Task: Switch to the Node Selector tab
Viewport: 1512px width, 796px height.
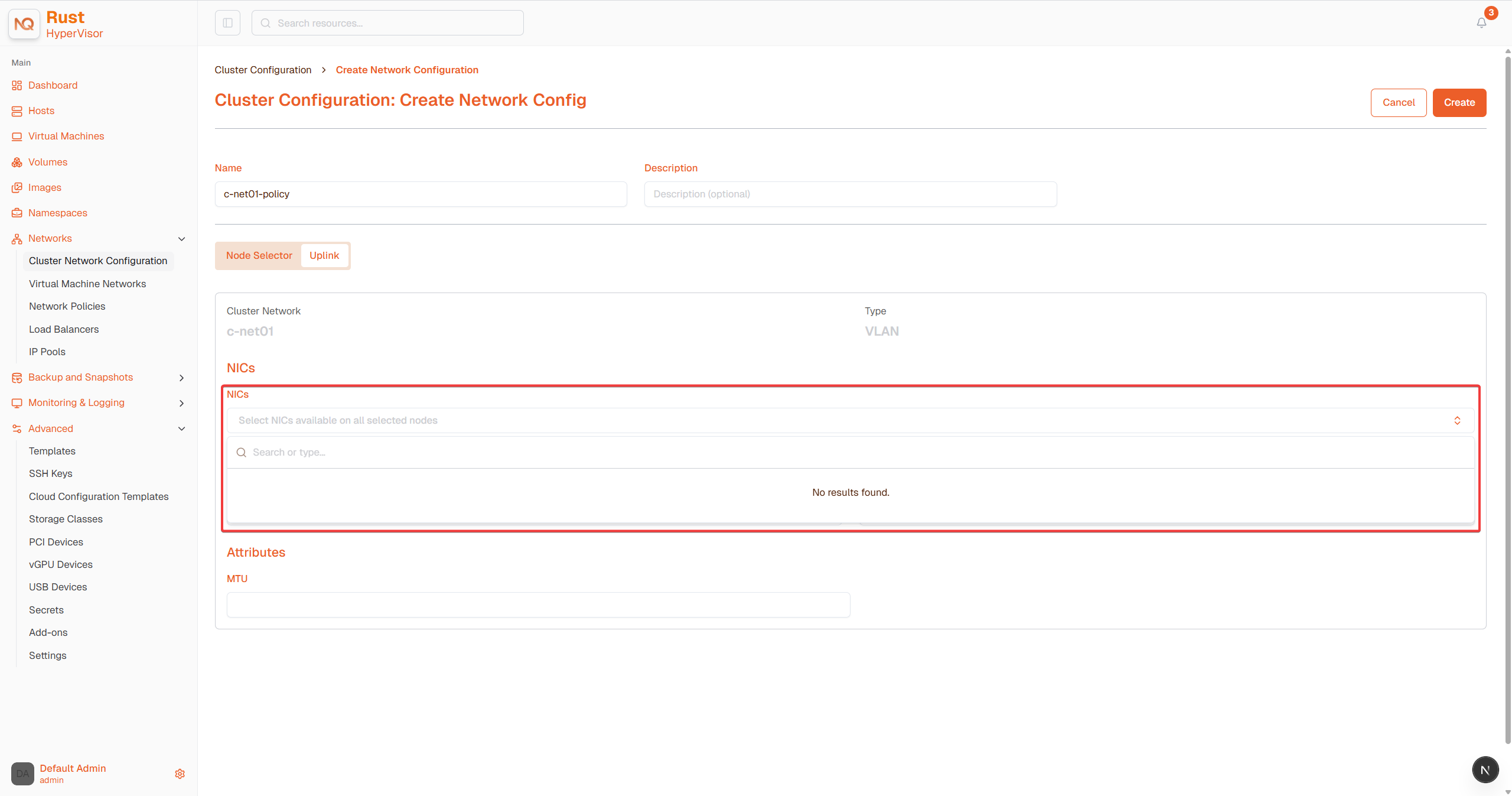Action: (x=259, y=255)
